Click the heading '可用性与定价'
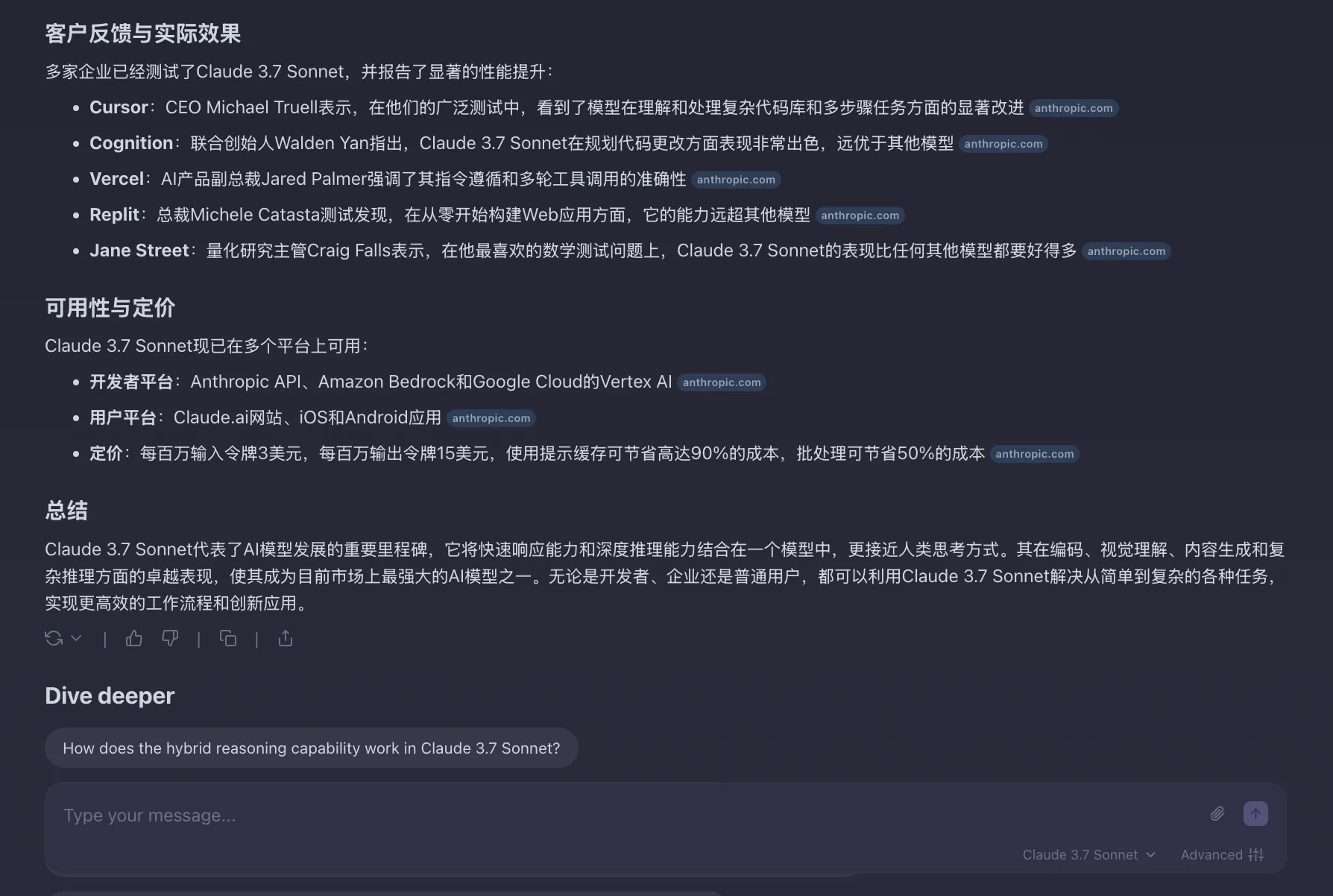The width and height of the screenshot is (1333, 896). pyautogui.click(x=110, y=308)
